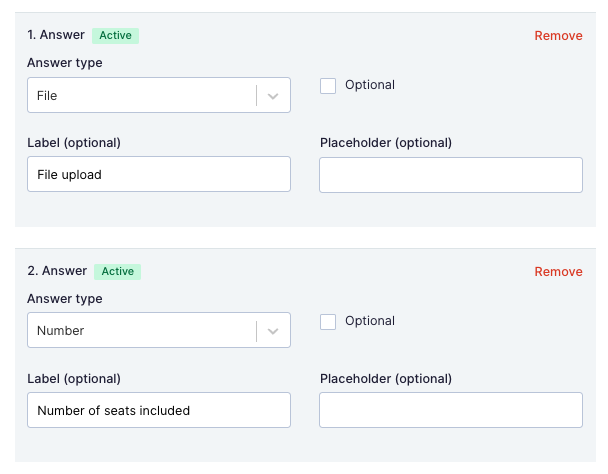Remove the first answer (File)
608x474 pixels.
point(558,36)
